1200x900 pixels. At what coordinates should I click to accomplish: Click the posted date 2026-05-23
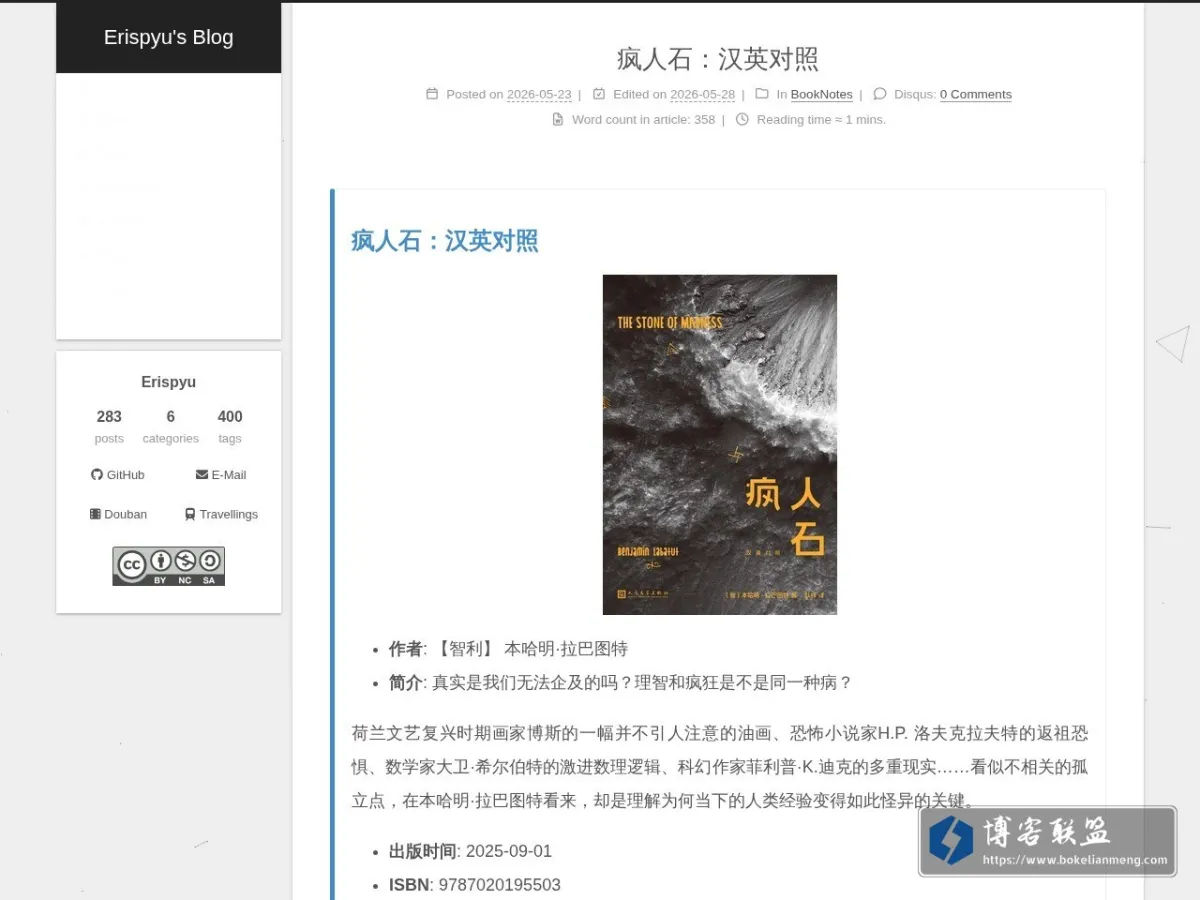pyautogui.click(x=539, y=95)
